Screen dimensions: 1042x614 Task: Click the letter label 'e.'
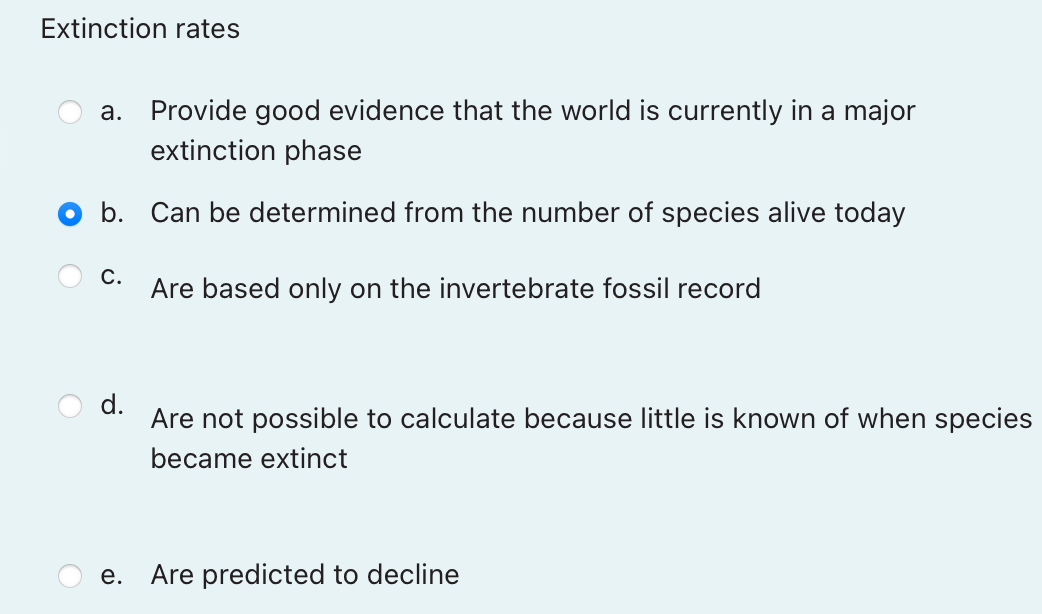112,575
